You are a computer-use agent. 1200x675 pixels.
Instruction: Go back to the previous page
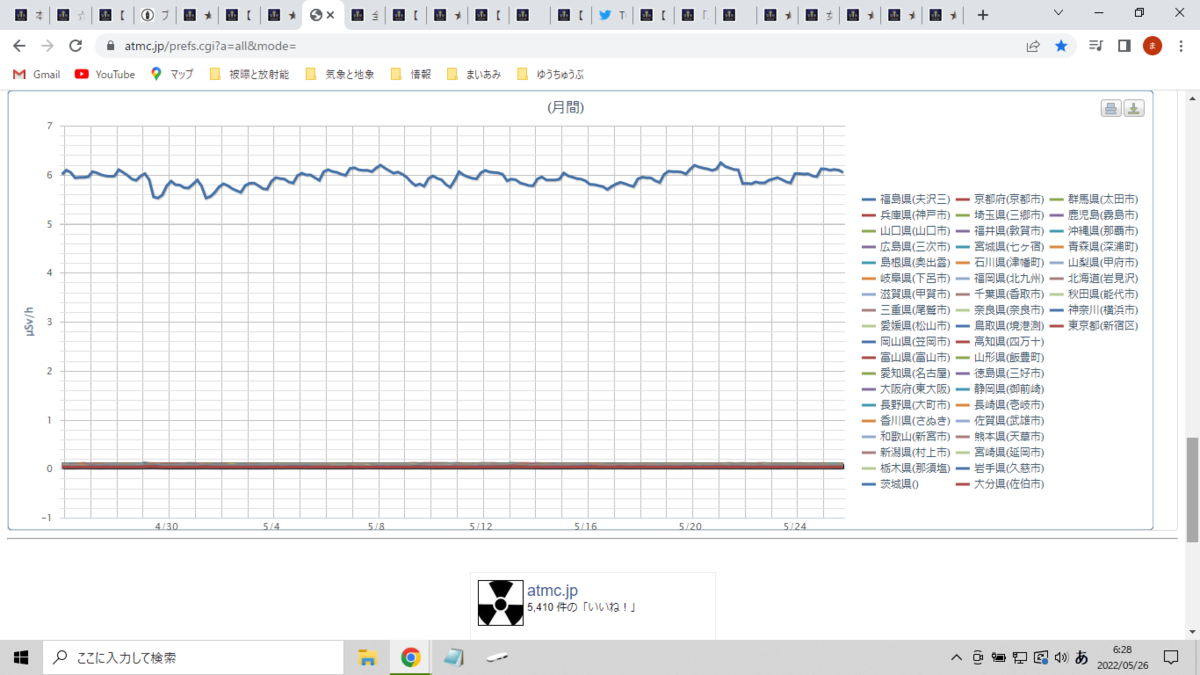(19, 46)
